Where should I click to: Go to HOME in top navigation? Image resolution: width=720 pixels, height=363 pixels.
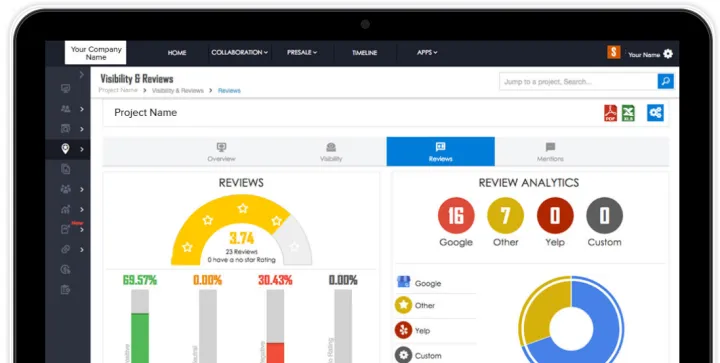(x=177, y=53)
